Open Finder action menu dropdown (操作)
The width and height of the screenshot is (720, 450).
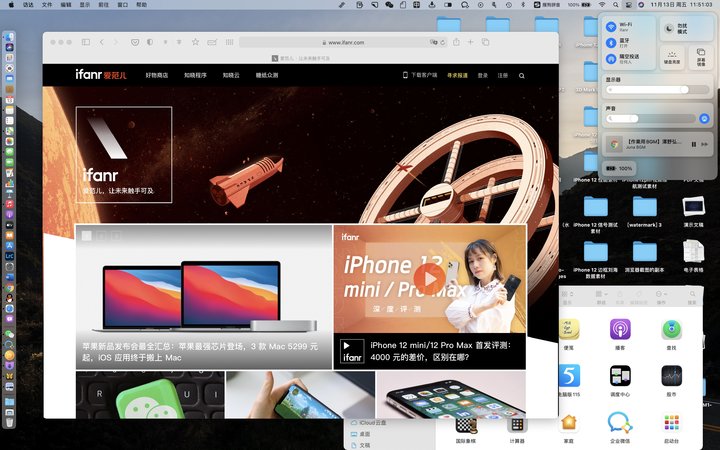tap(661, 296)
